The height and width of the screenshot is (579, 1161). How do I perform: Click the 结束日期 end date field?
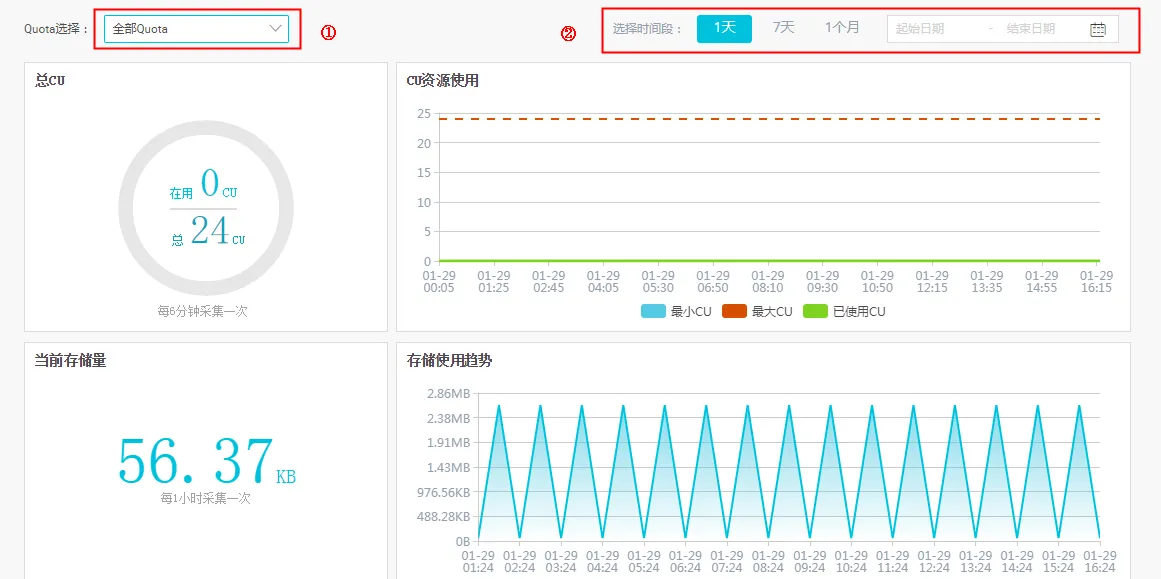pyautogui.click(x=1031, y=29)
